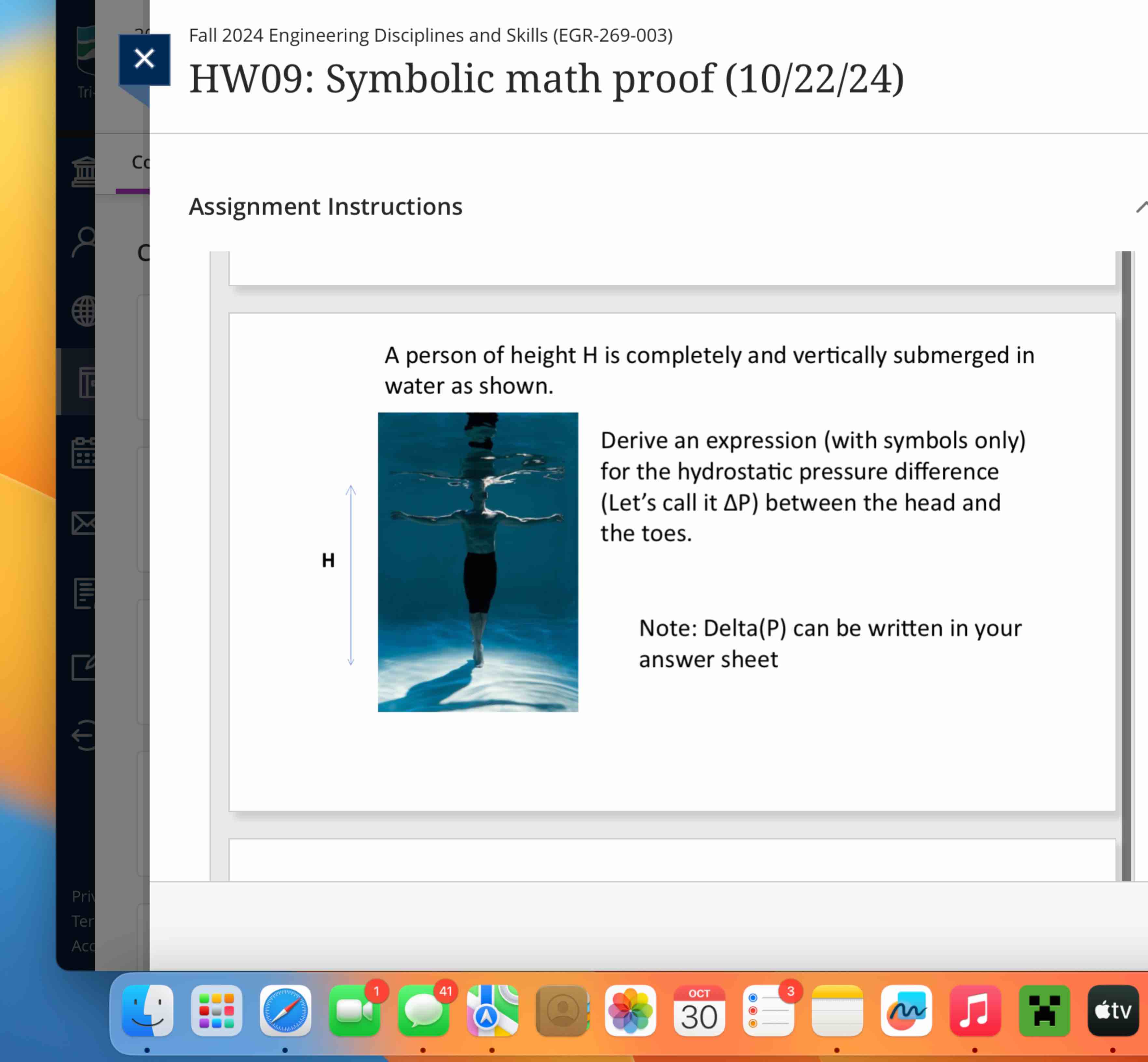Open the messages envelope icon
The width and height of the screenshot is (1148, 1062).
(84, 523)
